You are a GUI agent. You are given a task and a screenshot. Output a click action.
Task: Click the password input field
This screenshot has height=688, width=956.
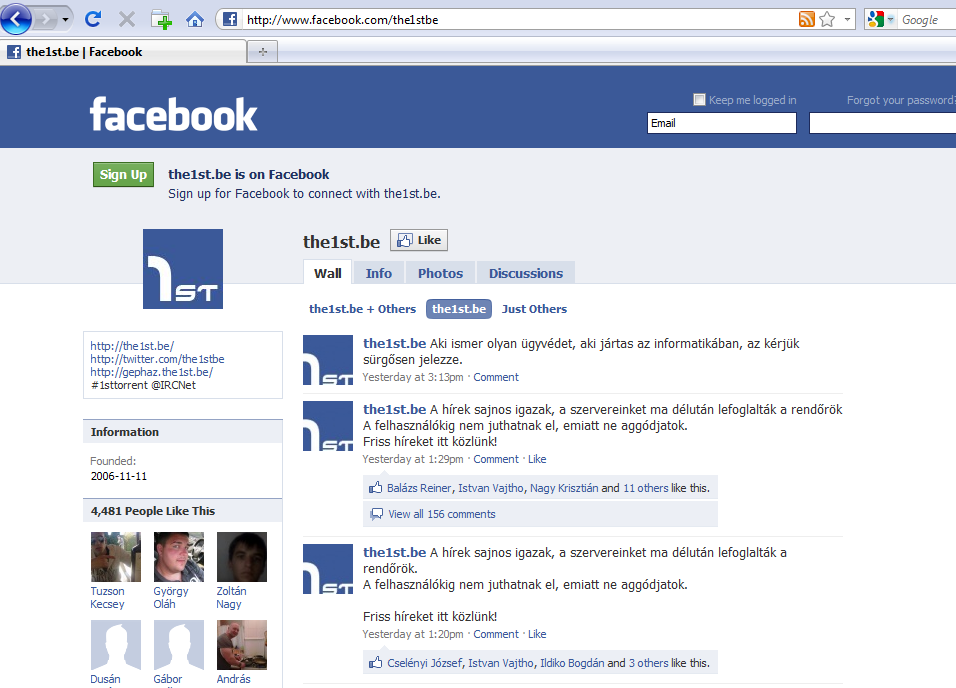click(882, 123)
